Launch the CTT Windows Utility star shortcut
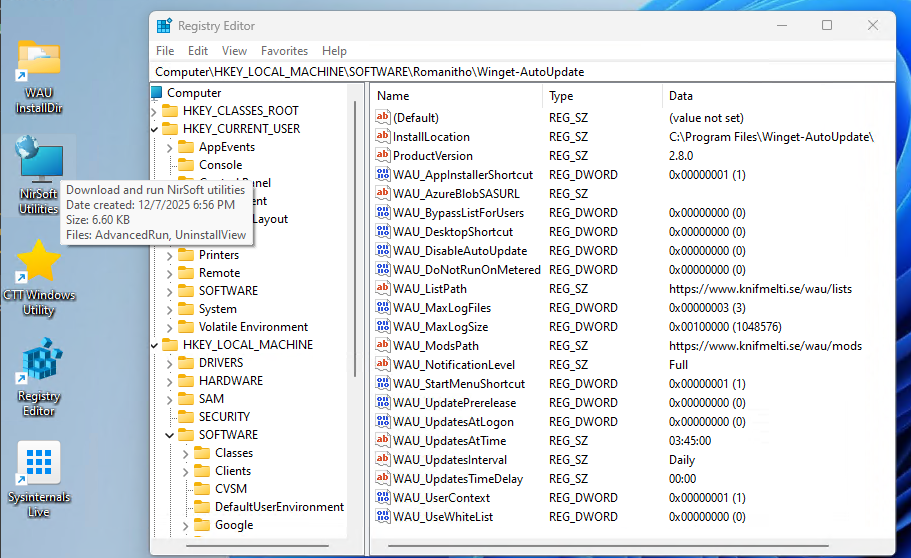The image size is (911, 558). (x=39, y=278)
